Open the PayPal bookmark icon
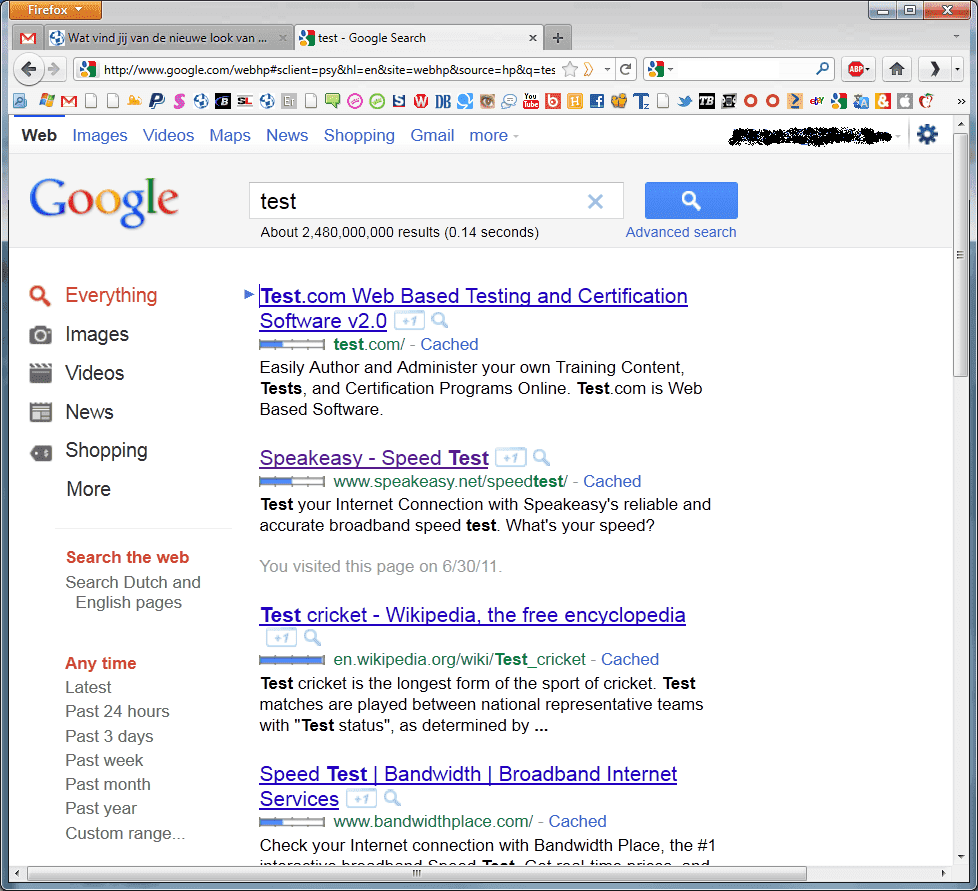The image size is (978, 891). [156, 101]
